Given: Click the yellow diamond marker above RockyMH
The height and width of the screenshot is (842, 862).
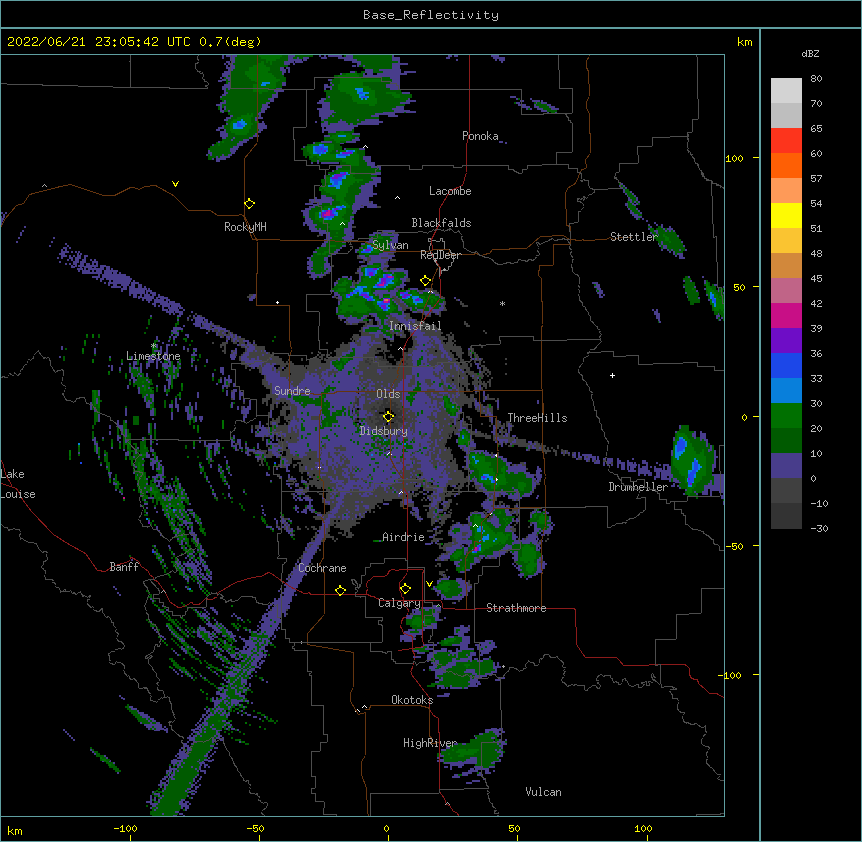Looking at the screenshot, I should click(x=250, y=204).
